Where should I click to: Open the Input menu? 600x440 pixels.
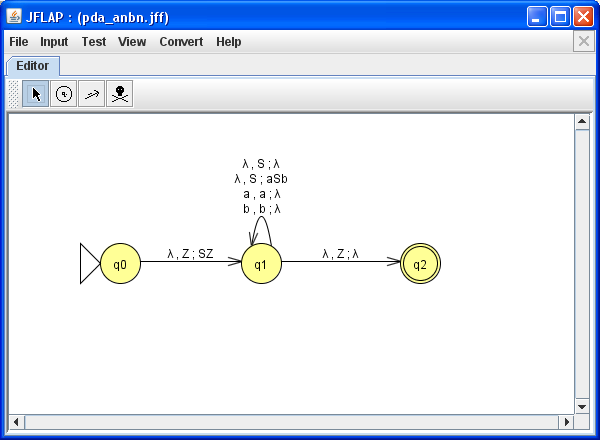point(54,42)
